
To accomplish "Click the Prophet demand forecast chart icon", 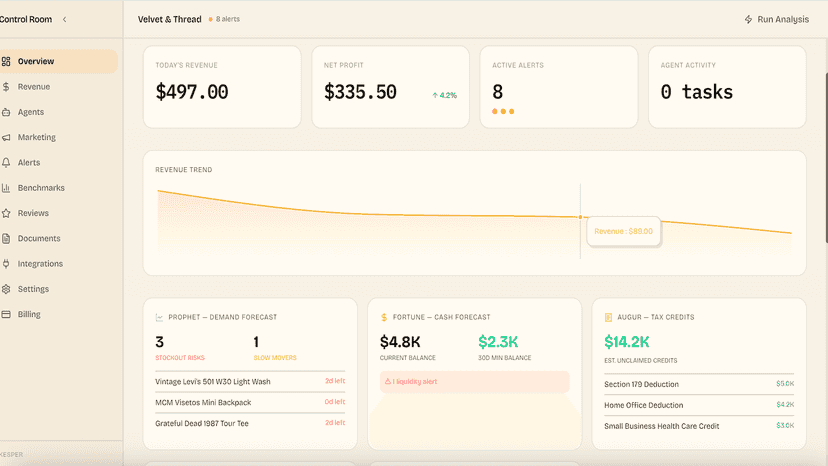I will (x=159, y=318).
